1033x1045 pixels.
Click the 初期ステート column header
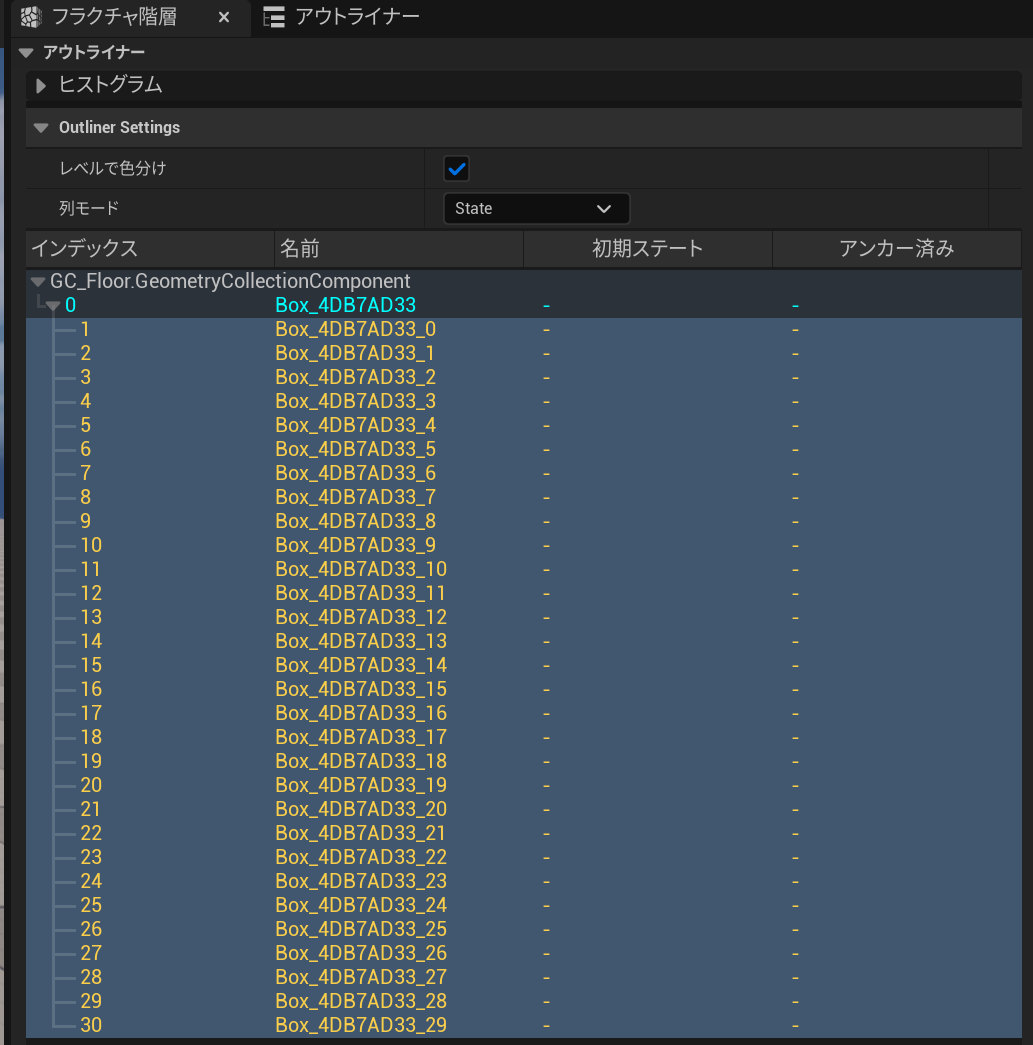[x=647, y=249]
